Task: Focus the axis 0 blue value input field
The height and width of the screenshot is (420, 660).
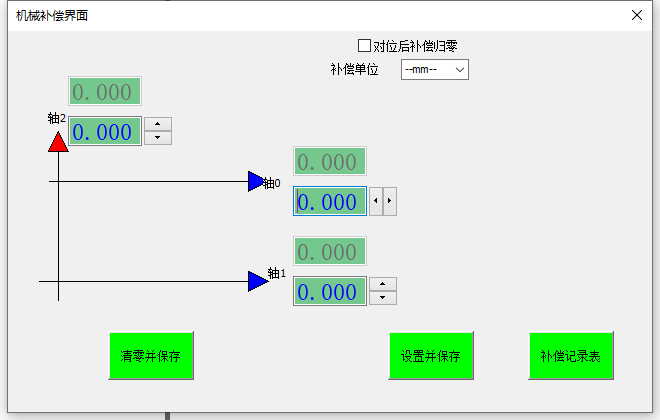Action: pos(330,202)
